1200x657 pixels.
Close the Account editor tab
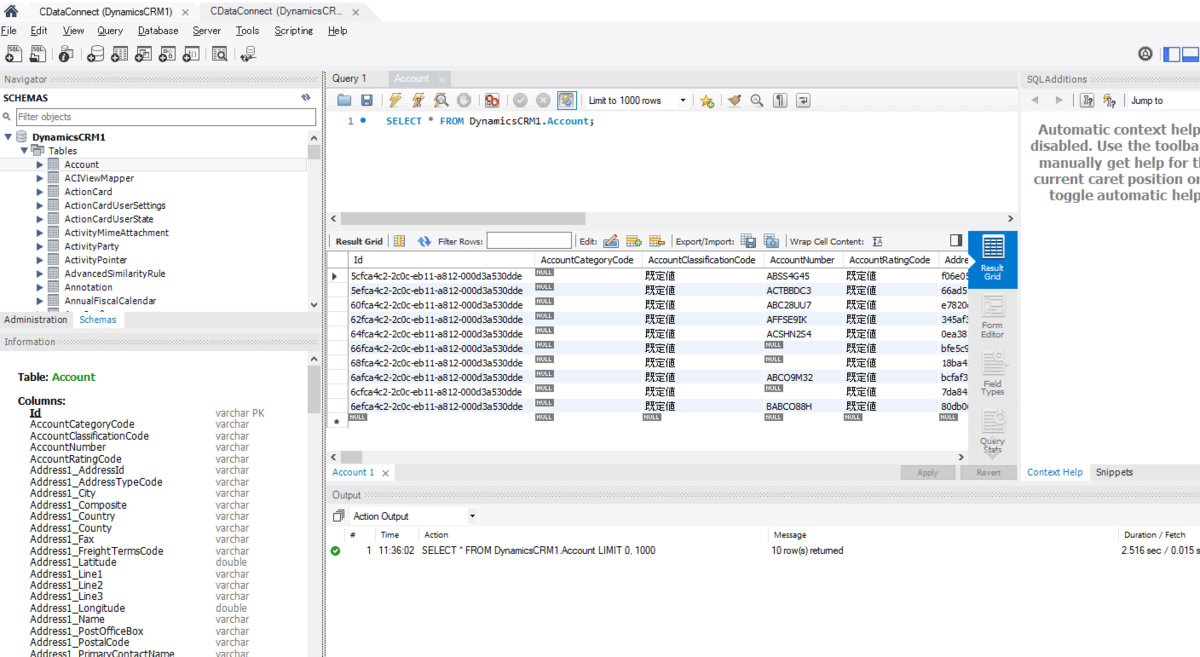click(x=441, y=79)
